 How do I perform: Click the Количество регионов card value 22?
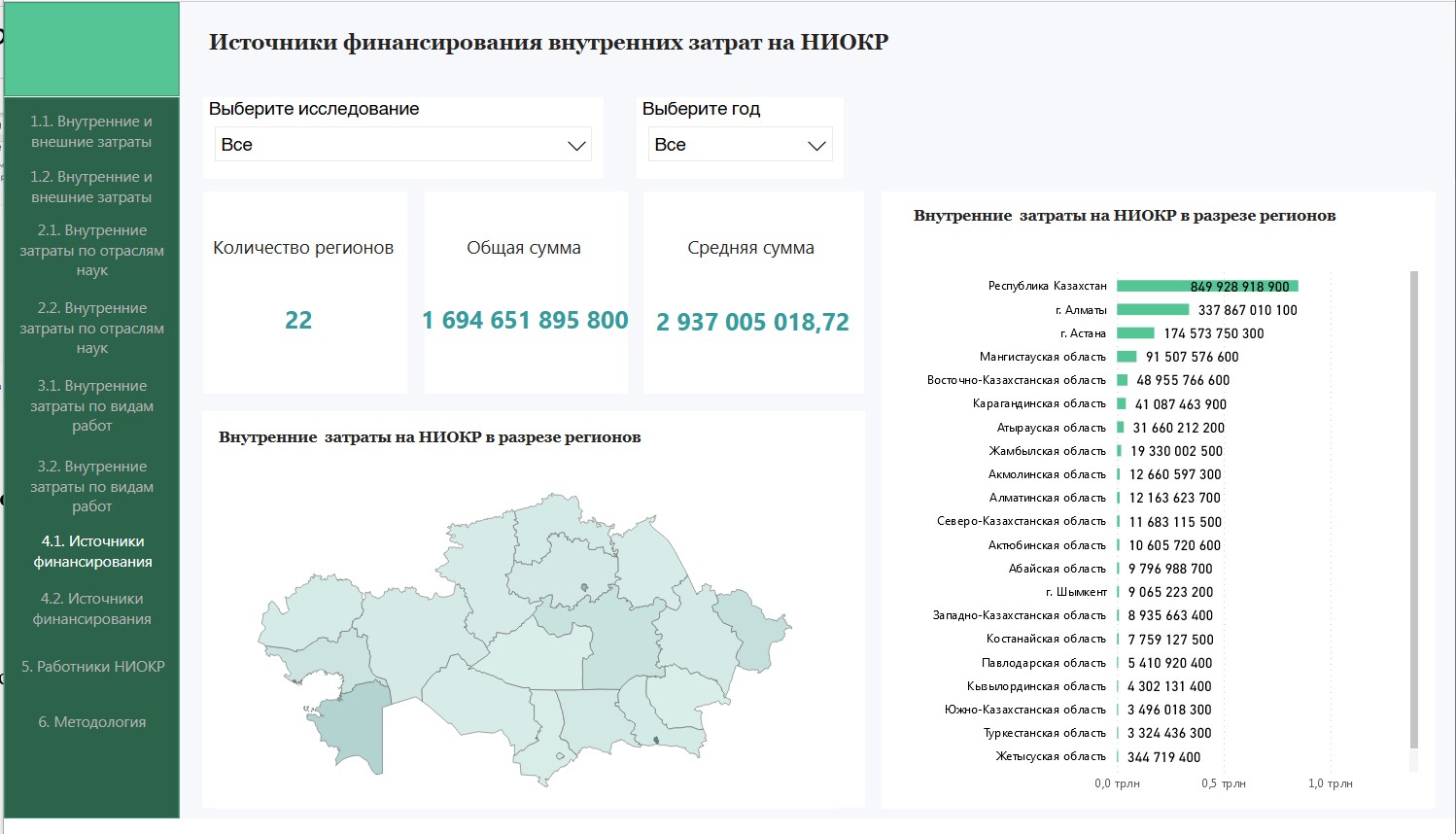(x=298, y=320)
